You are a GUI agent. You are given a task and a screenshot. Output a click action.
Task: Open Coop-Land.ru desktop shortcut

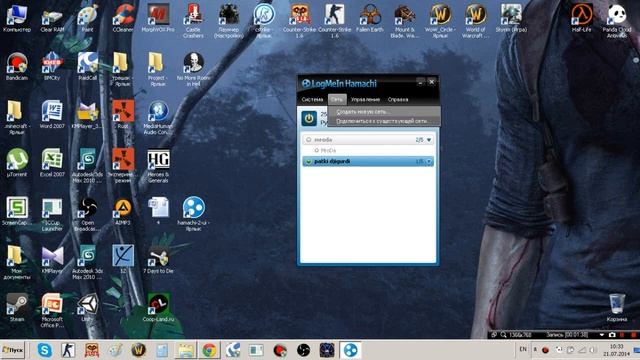[x=158, y=307]
